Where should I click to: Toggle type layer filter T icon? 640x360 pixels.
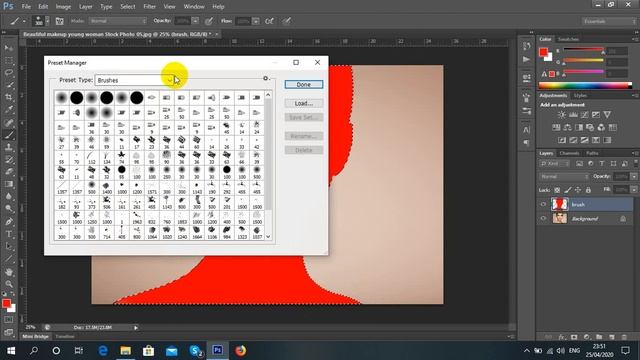click(602, 164)
